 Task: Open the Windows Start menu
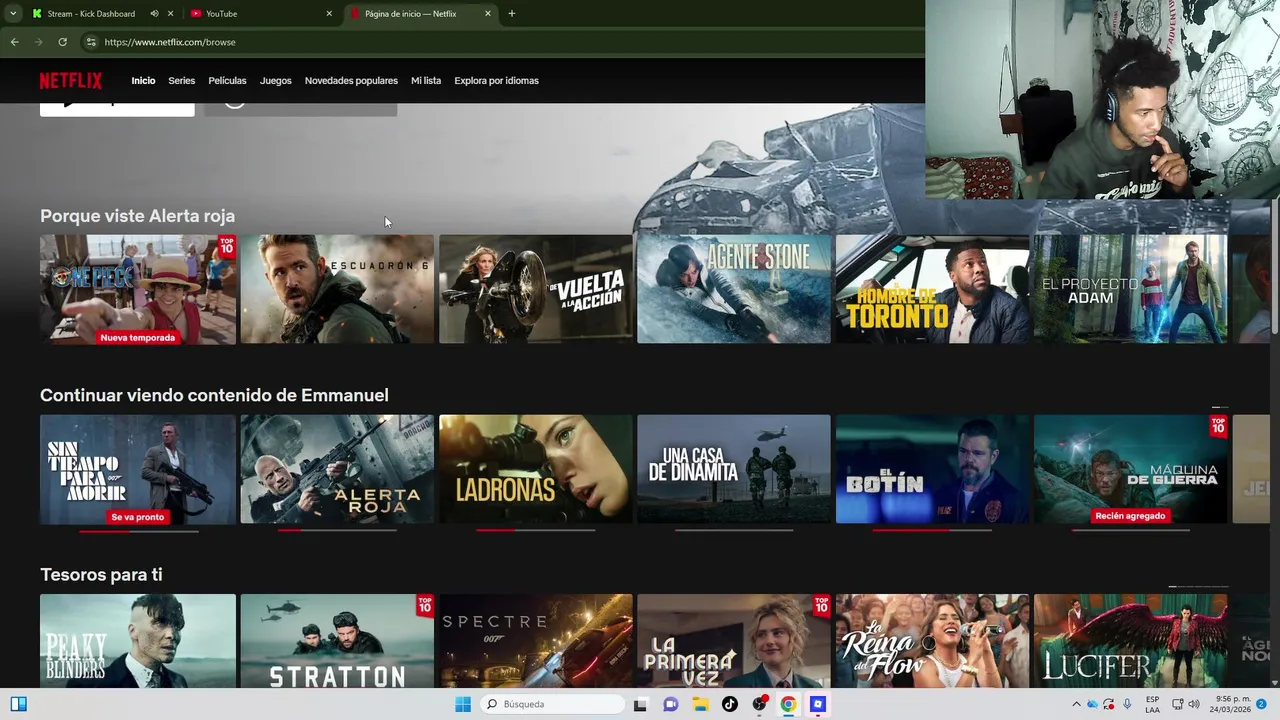[x=463, y=704]
